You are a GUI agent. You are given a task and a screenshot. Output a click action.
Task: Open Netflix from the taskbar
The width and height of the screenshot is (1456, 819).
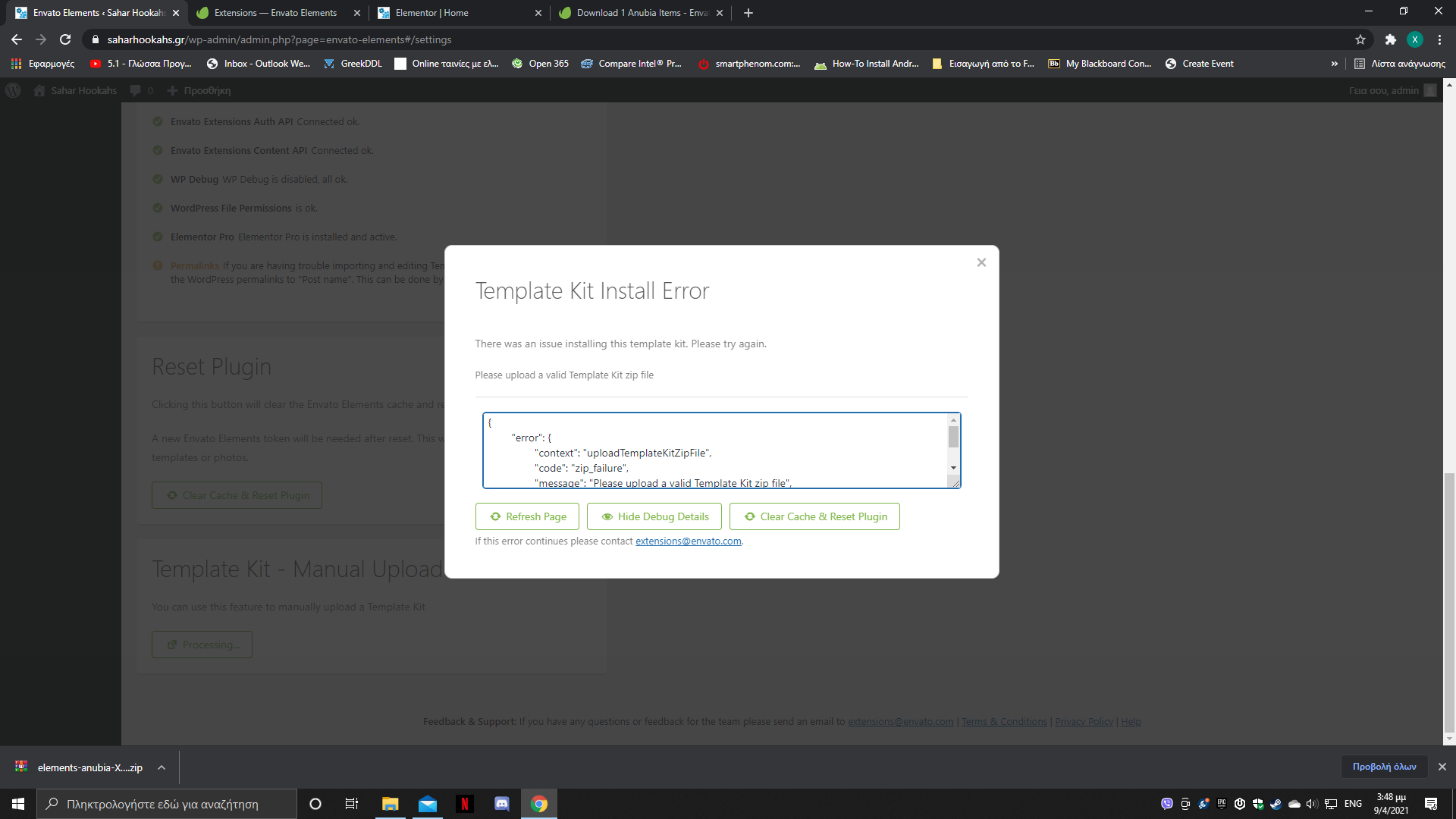coord(465,804)
